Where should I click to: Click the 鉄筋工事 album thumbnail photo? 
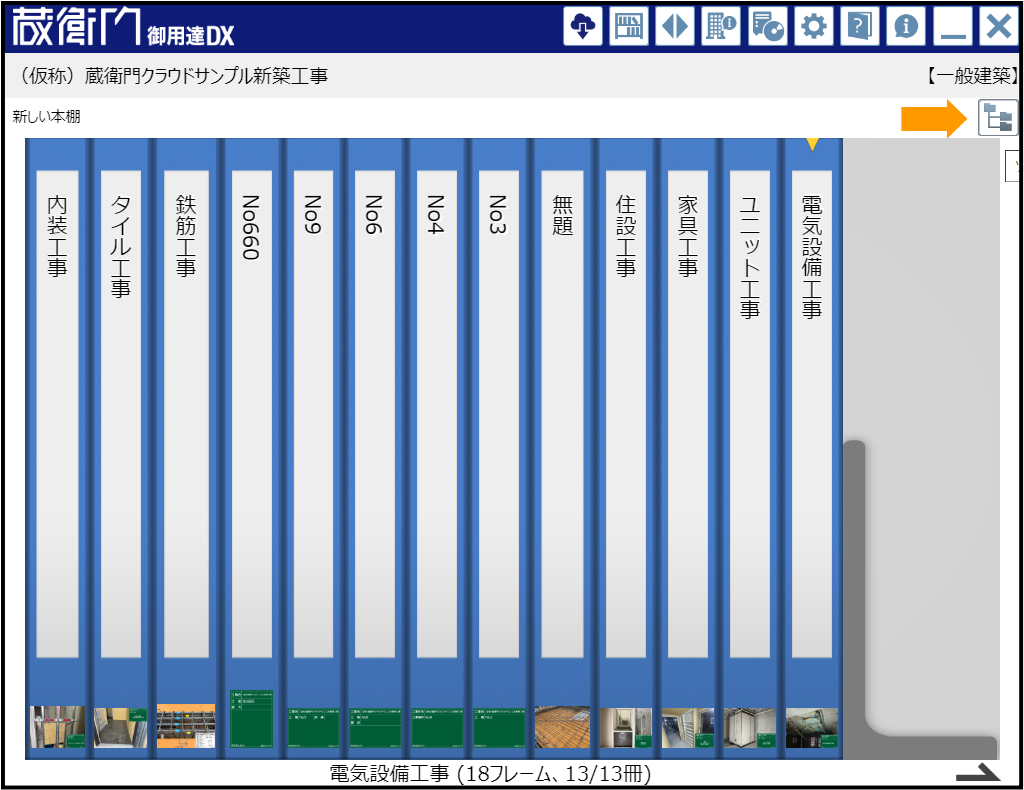point(185,727)
